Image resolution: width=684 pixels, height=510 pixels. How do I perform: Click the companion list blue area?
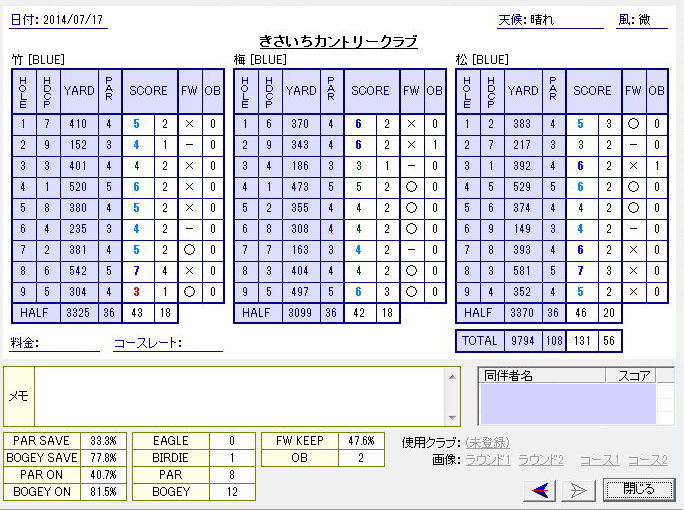(x=568, y=404)
